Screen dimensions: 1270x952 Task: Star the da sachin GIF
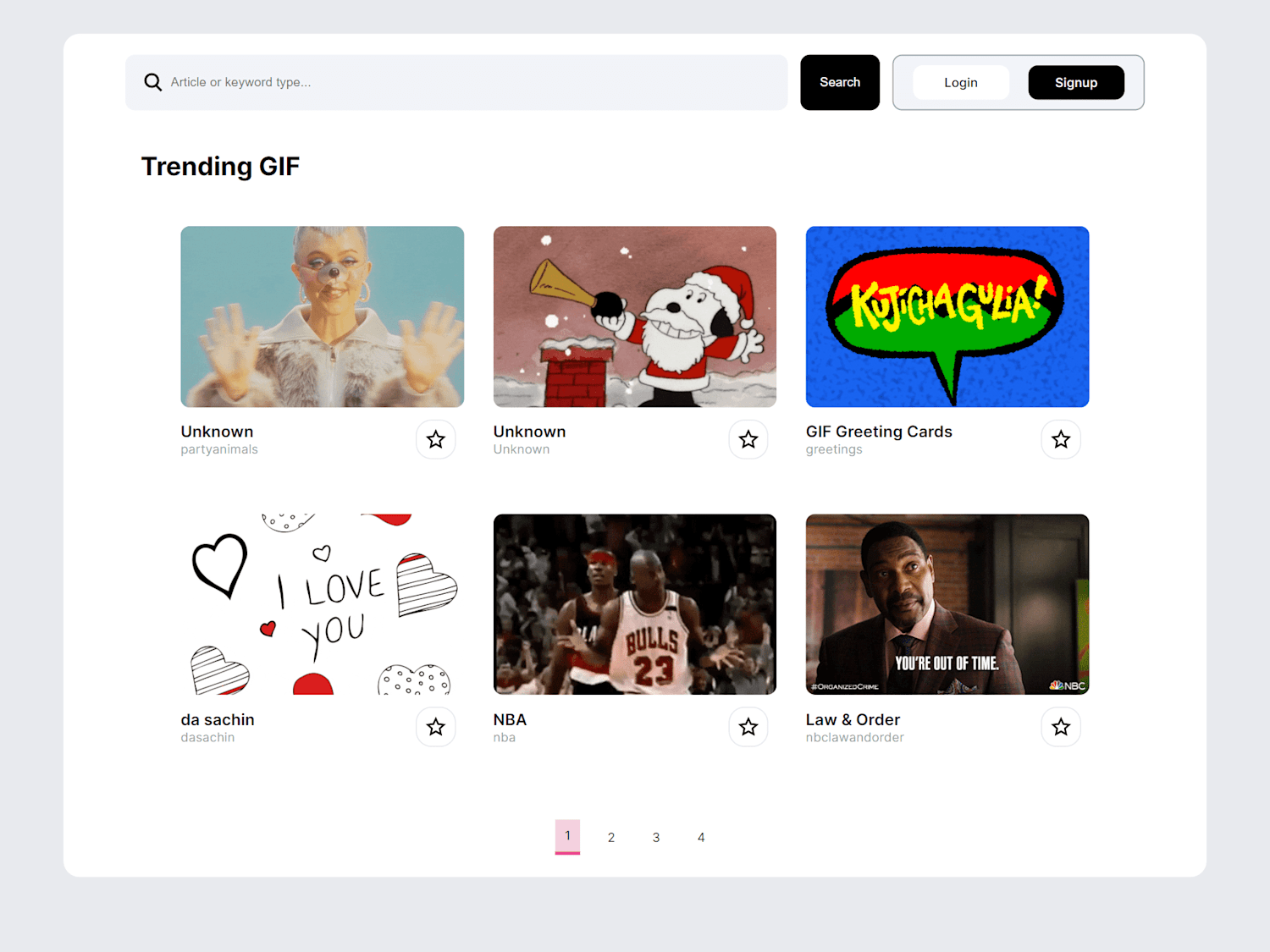(x=435, y=727)
